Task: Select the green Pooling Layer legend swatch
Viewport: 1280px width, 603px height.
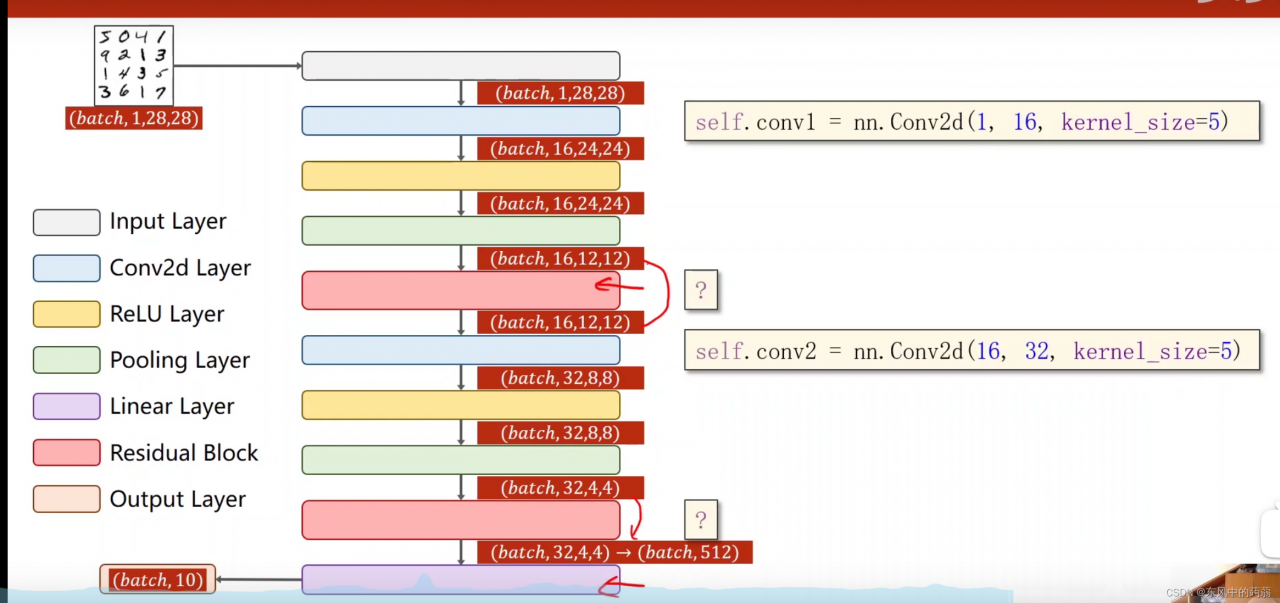Action: (67, 360)
